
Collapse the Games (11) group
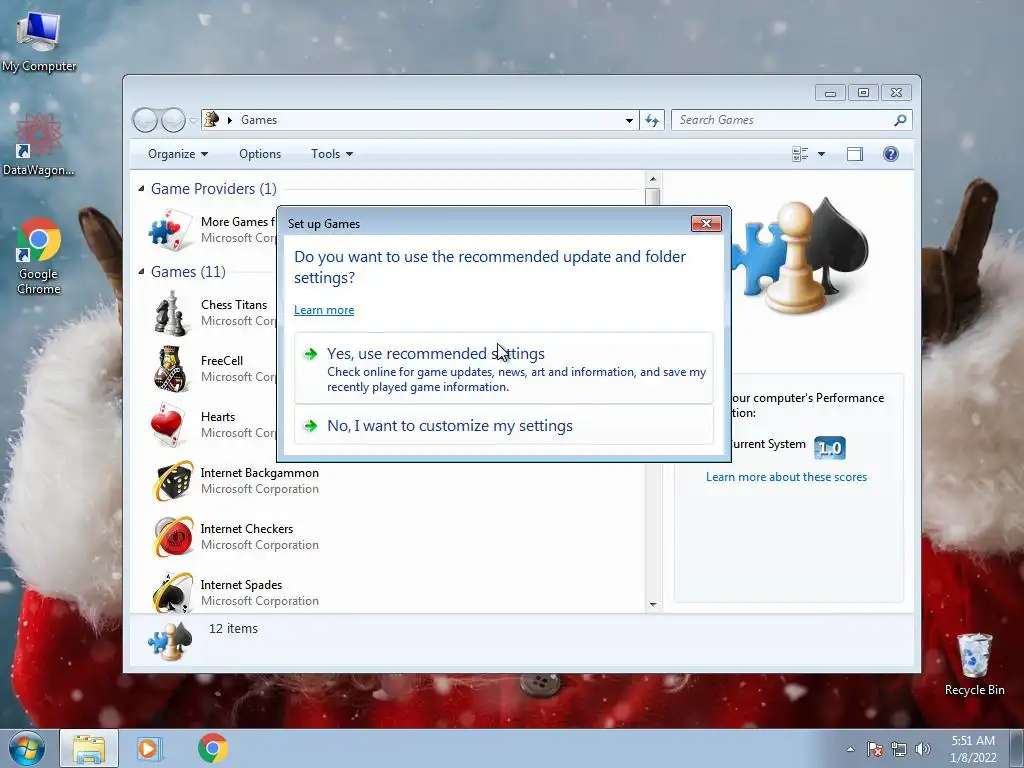(x=141, y=272)
